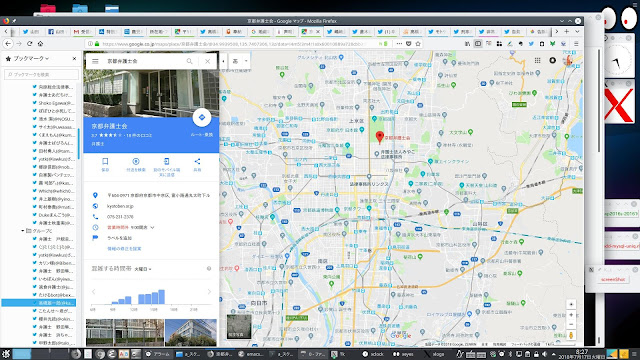Click the search nearby icon
The height and width of the screenshot is (360, 640).
pyautogui.click(x=136, y=161)
